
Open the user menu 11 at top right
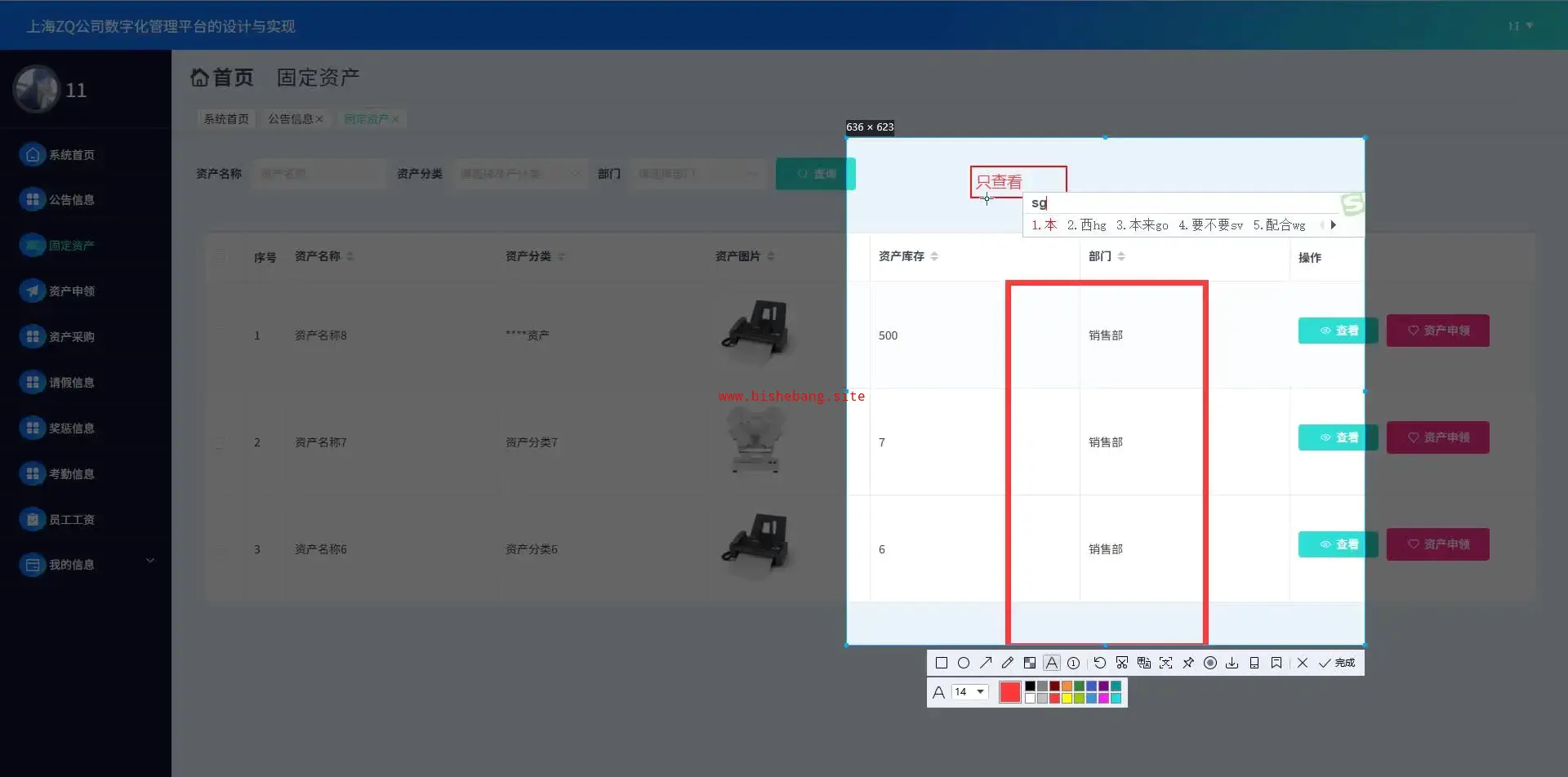(x=1520, y=26)
